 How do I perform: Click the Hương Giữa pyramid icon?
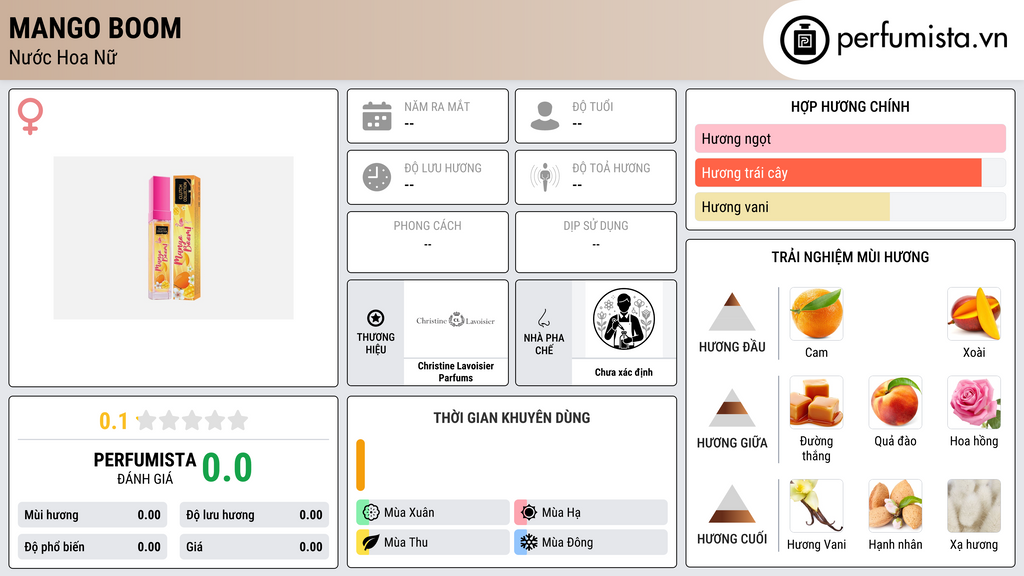point(732,408)
